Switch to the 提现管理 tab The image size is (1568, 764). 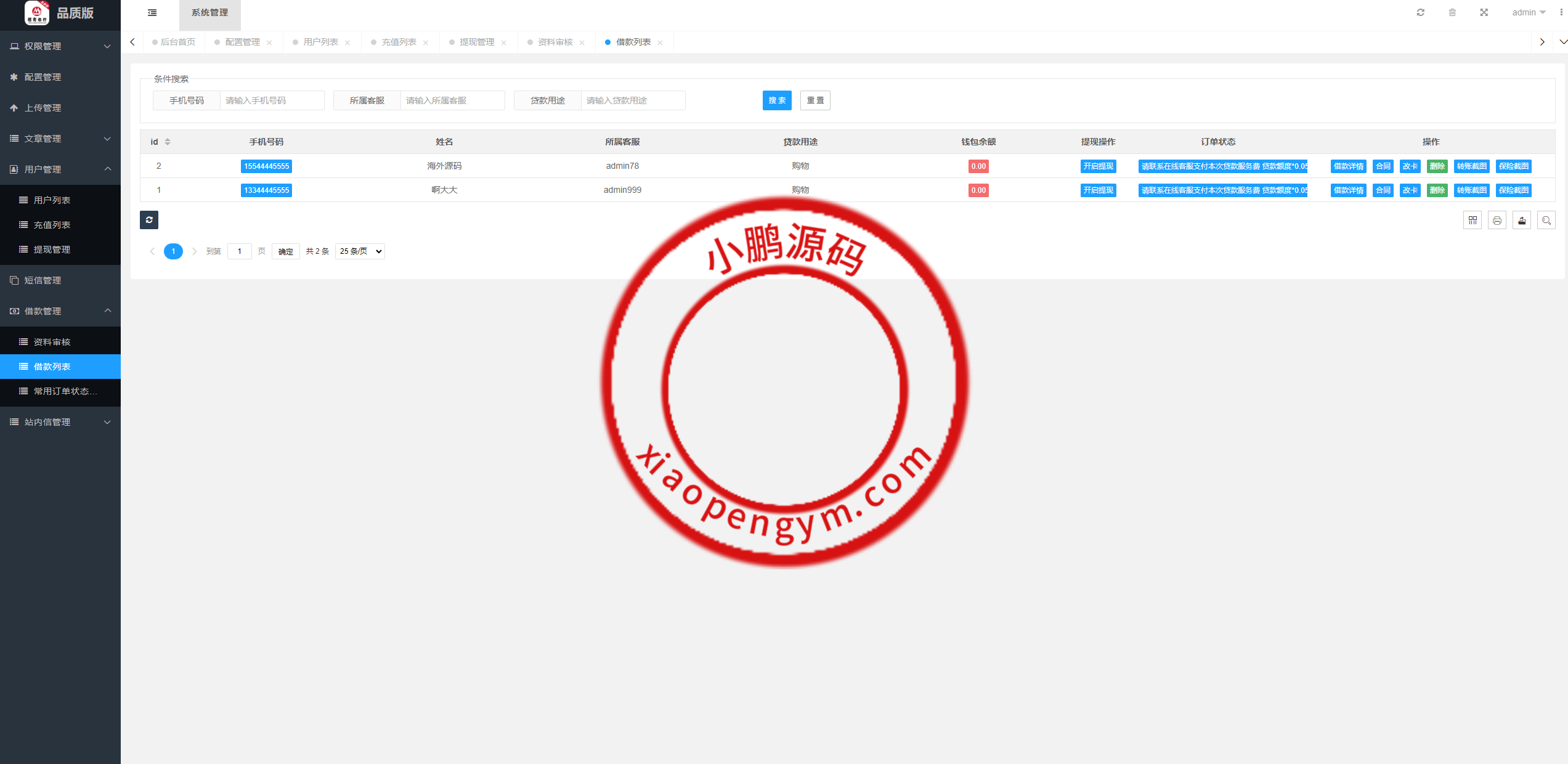click(475, 42)
